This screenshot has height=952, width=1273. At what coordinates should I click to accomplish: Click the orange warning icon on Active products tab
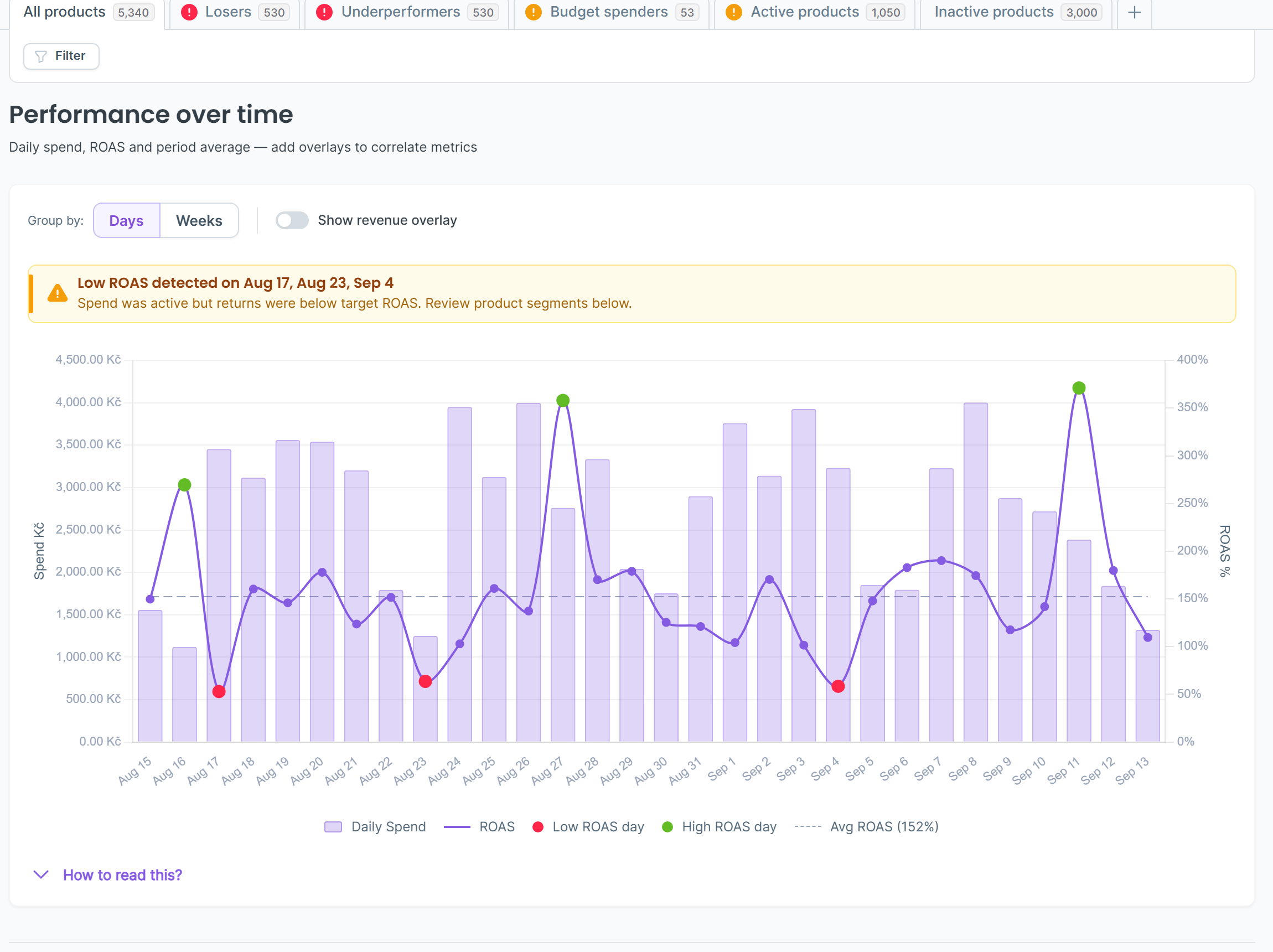pyautogui.click(x=734, y=12)
